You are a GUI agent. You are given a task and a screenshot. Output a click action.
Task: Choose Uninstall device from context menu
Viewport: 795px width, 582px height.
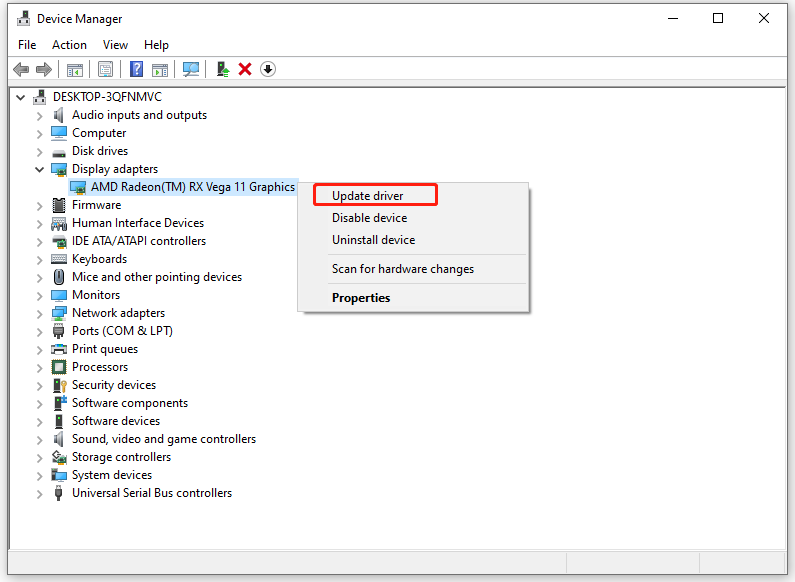[x=373, y=240]
